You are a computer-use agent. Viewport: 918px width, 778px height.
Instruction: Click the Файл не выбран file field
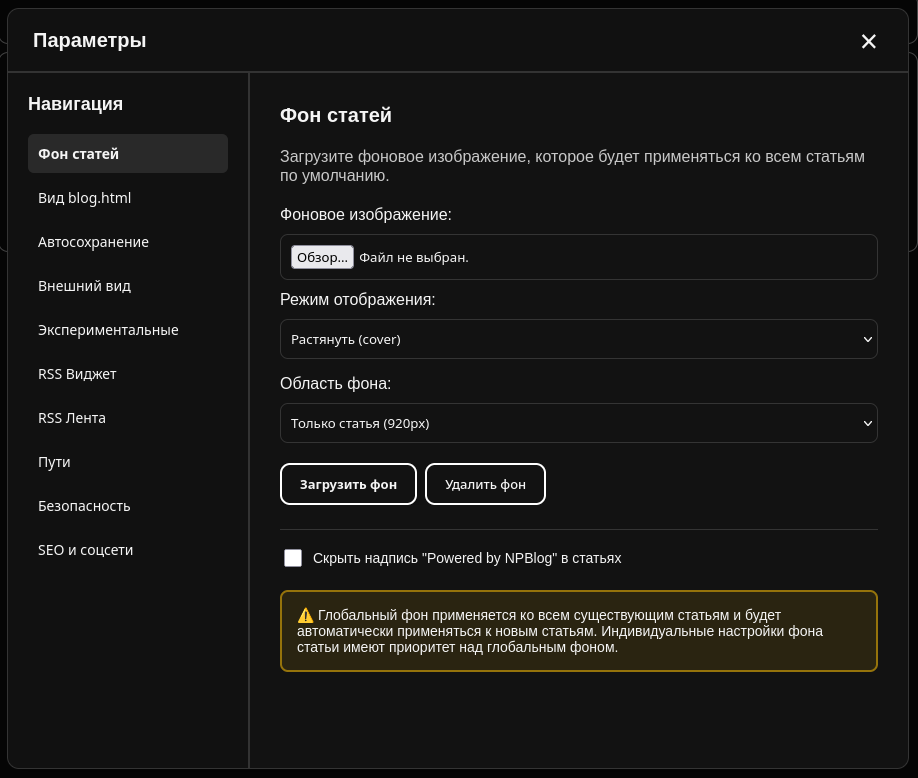[578, 257]
